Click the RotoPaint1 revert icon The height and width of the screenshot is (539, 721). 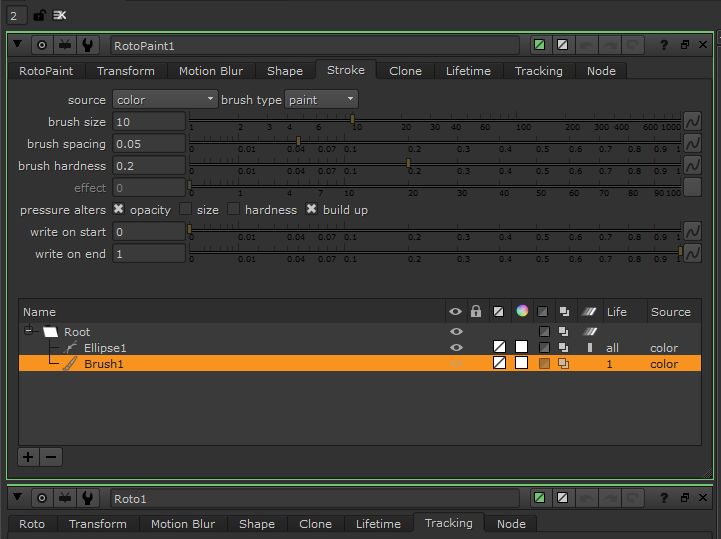[633, 45]
